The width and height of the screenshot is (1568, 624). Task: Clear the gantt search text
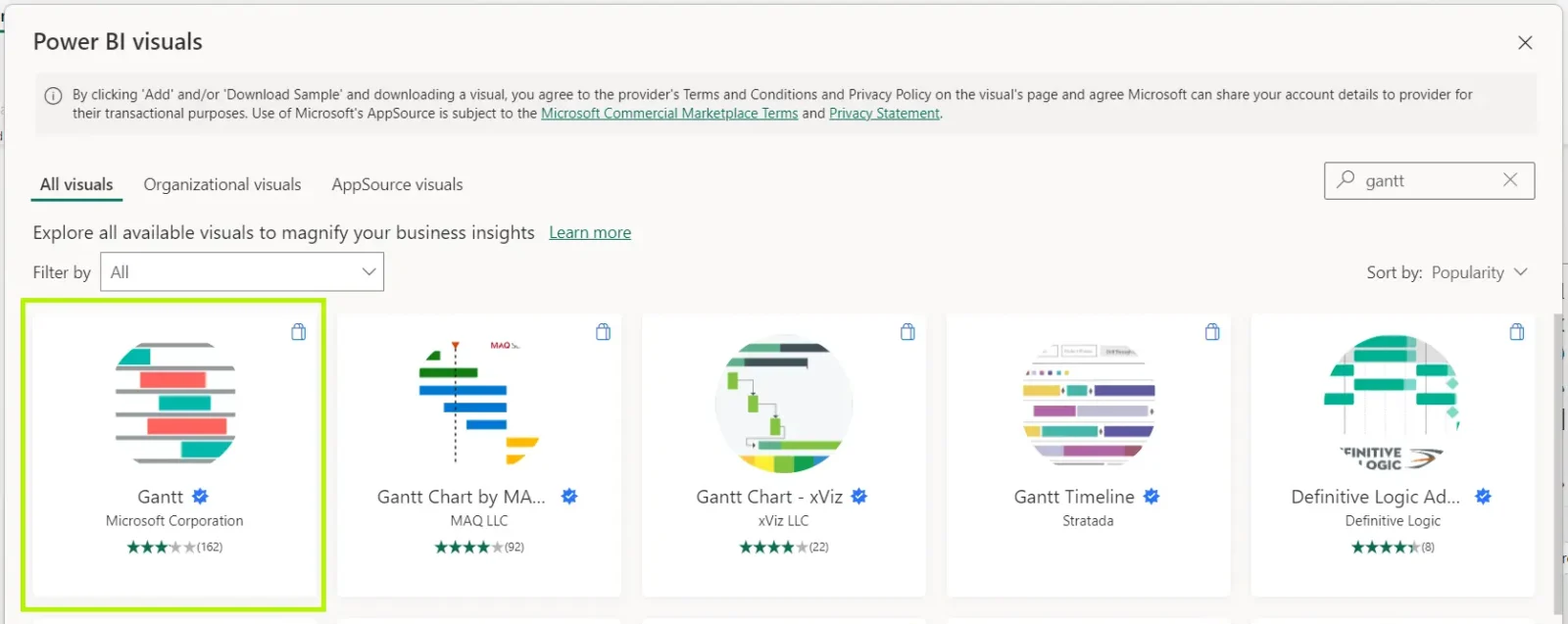[x=1510, y=179]
